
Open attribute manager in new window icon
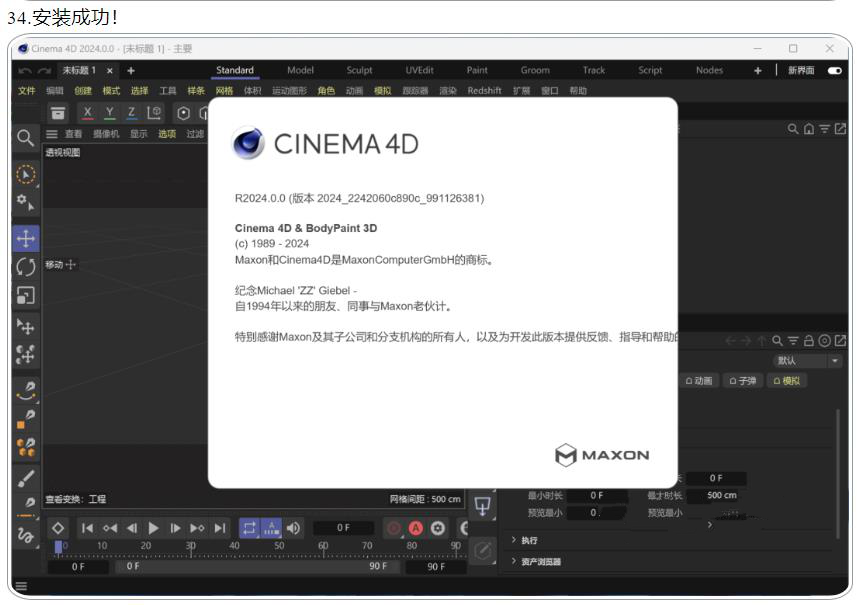pos(841,341)
